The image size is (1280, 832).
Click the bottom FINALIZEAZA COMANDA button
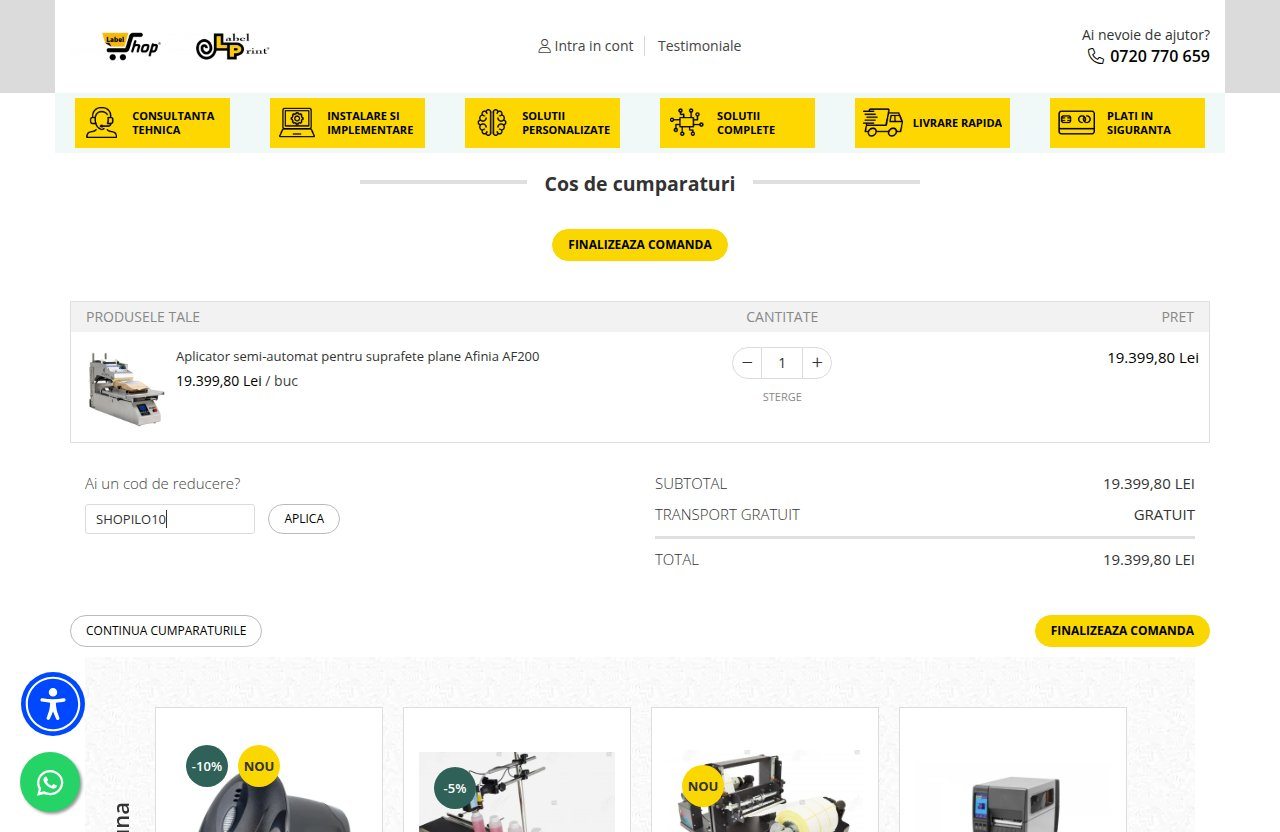(1122, 631)
